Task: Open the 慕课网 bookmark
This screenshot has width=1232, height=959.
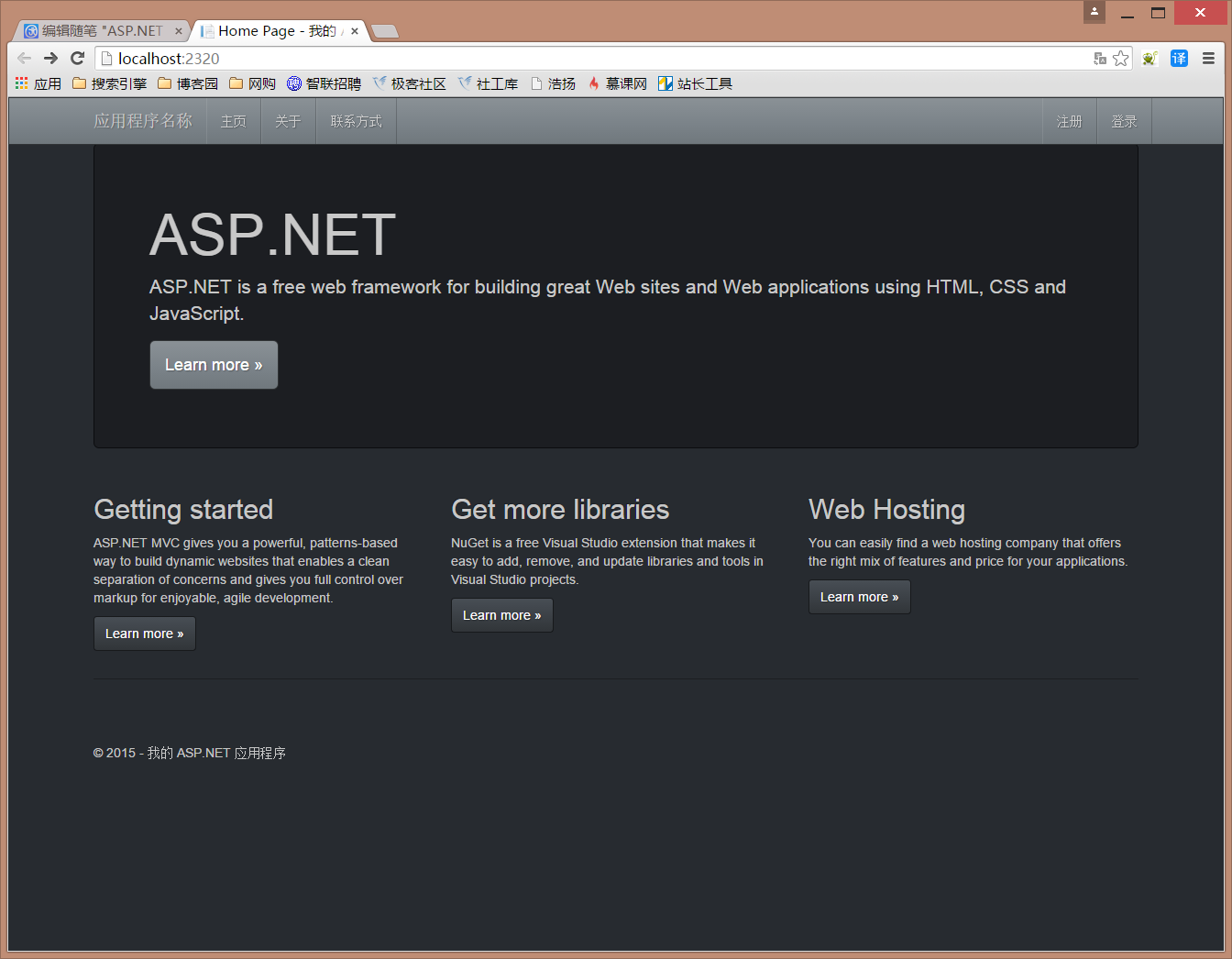Action: [617, 83]
